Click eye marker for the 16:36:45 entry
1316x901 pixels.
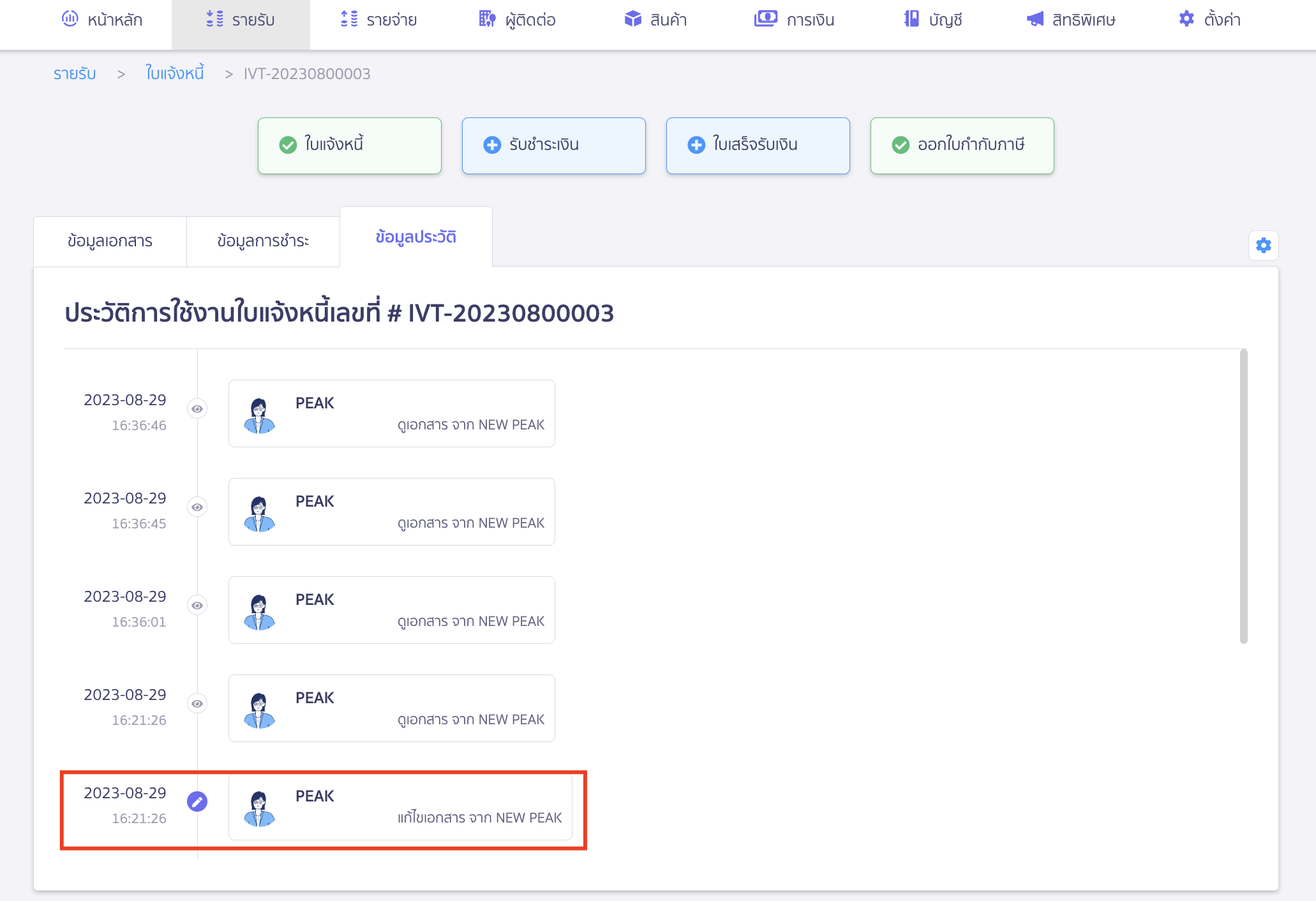[x=197, y=507]
